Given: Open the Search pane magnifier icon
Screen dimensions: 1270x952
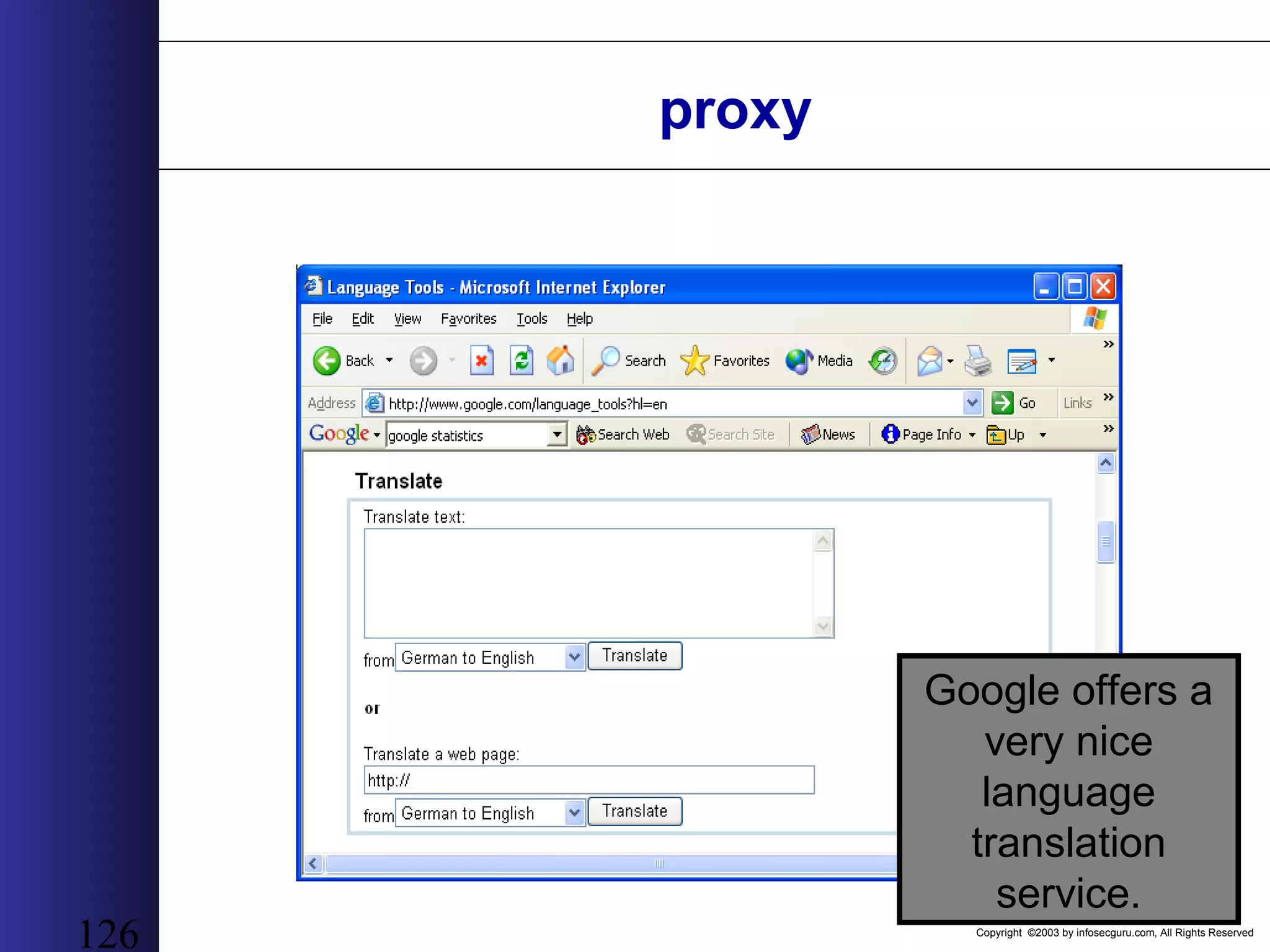Looking at the screenshot, I should click(x=606, y=361).
